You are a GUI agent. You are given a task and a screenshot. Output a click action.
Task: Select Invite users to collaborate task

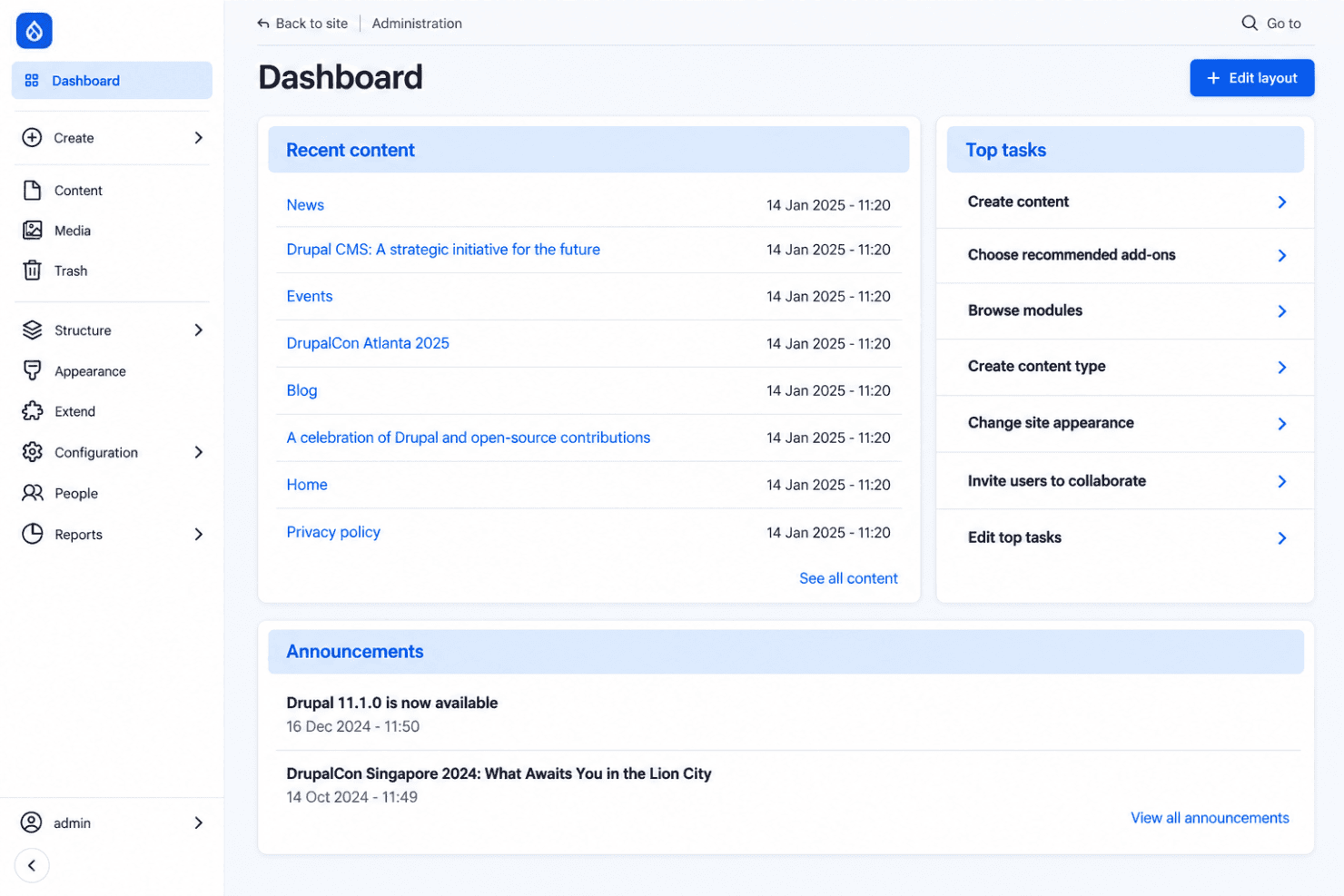point(1125,481)
